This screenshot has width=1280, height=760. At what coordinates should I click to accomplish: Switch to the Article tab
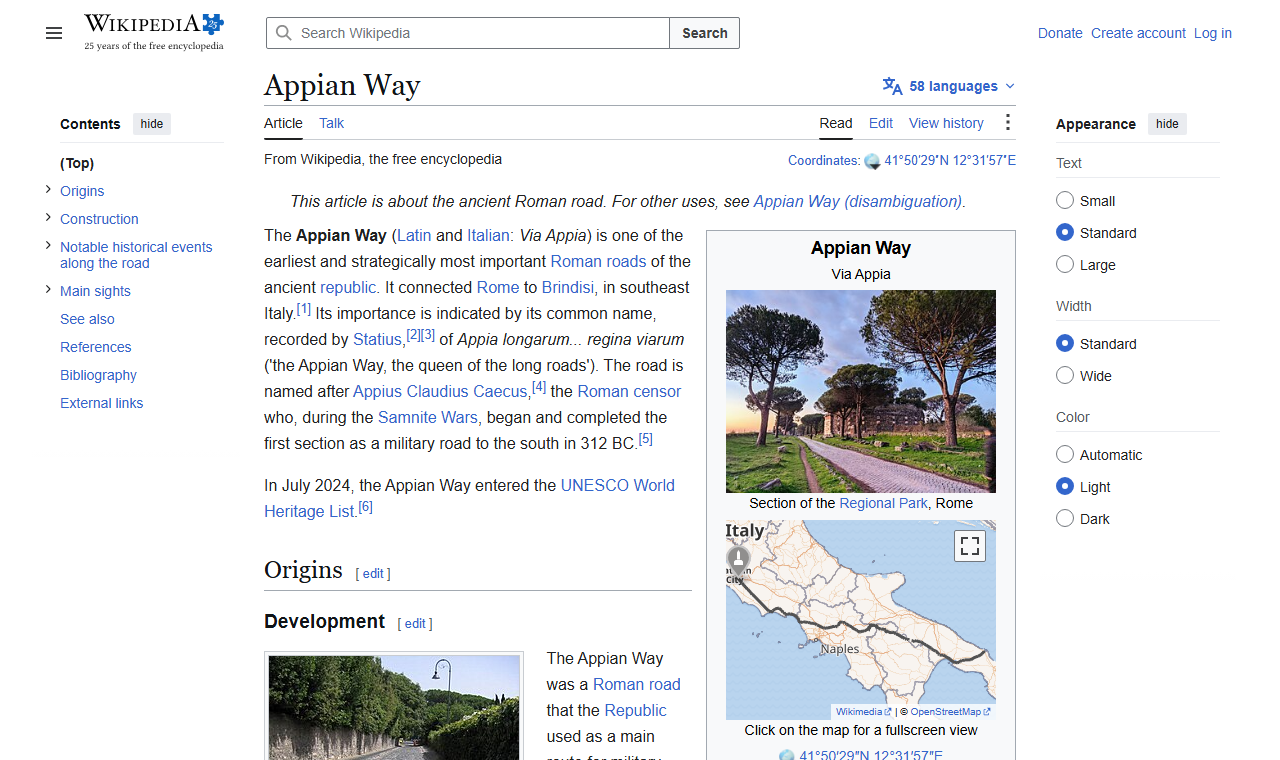point(283,123)
